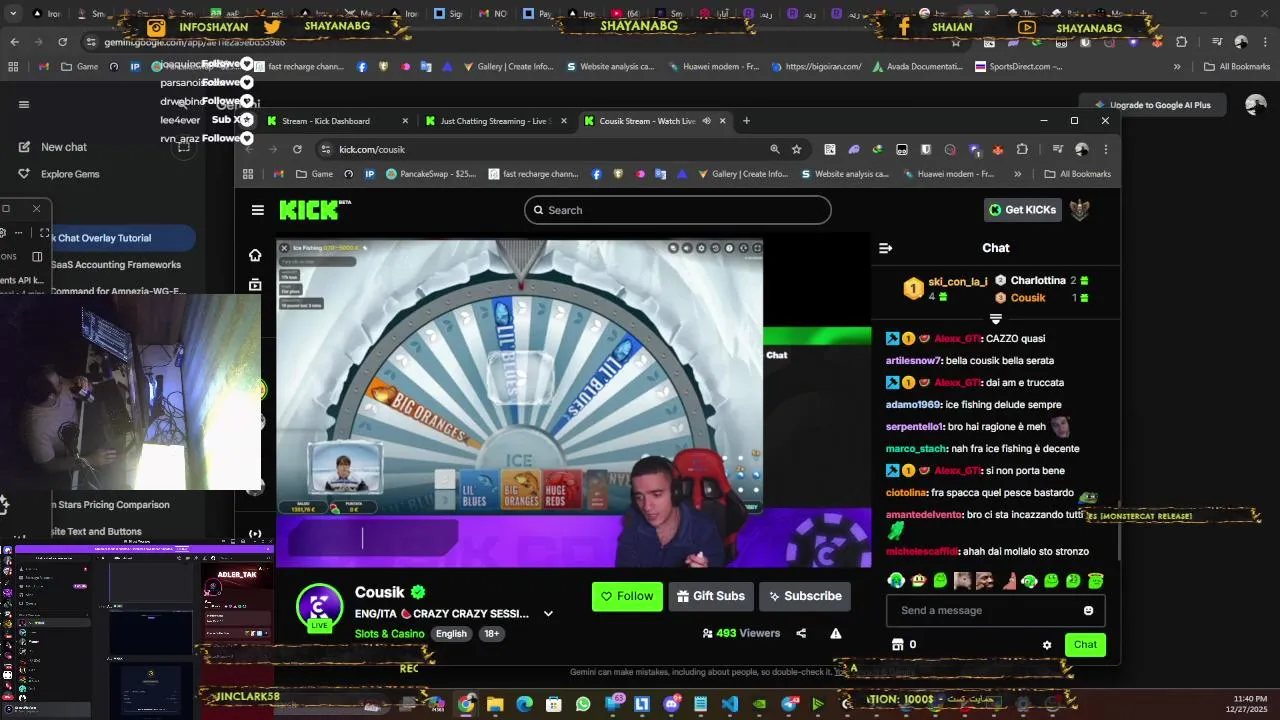The width and height of the screenshot is (1280, 720).
Task: Open the Kick sidebar hamburger menu
Action: tap(258, 210)
